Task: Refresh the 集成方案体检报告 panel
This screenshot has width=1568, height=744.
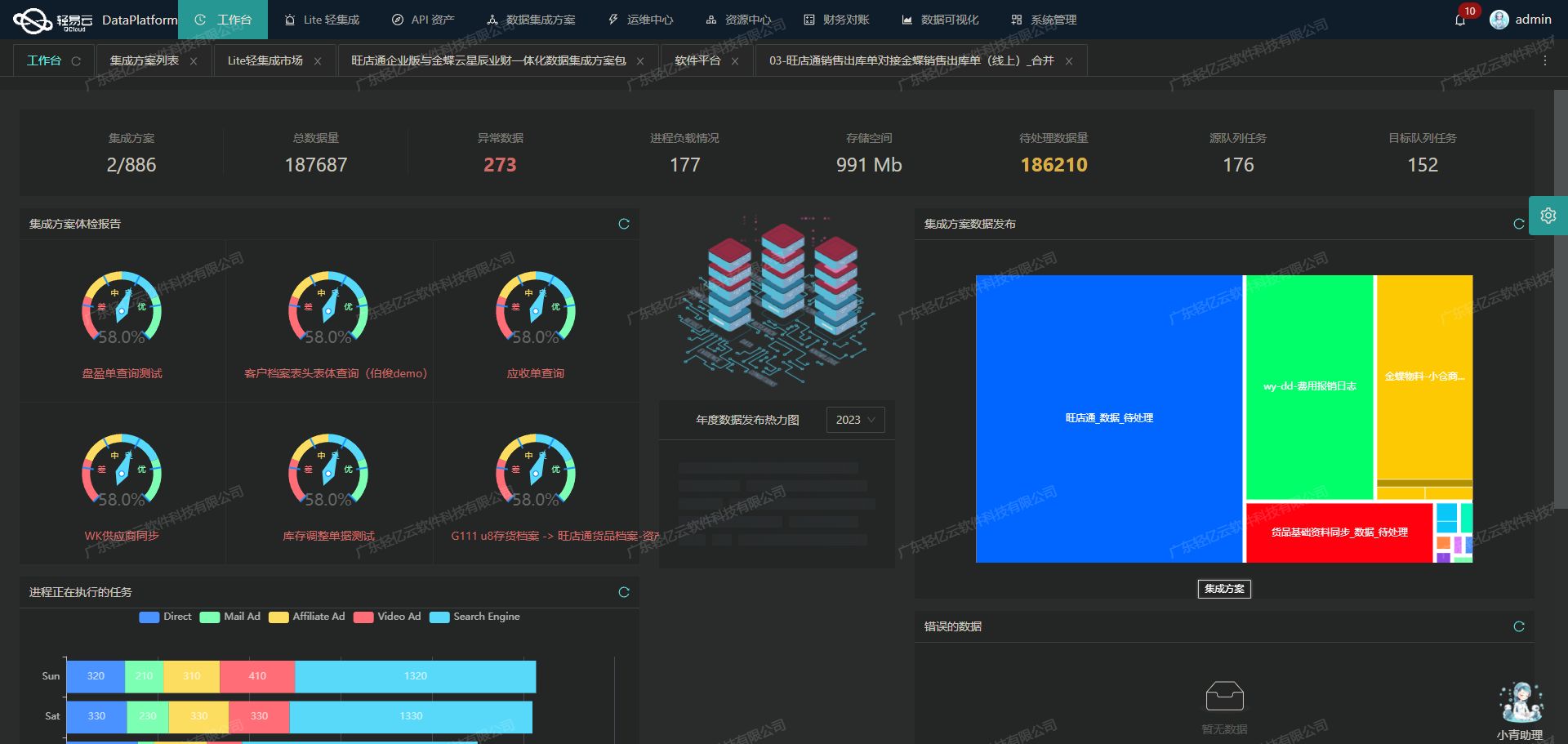Action: click(x=624, y=224)
